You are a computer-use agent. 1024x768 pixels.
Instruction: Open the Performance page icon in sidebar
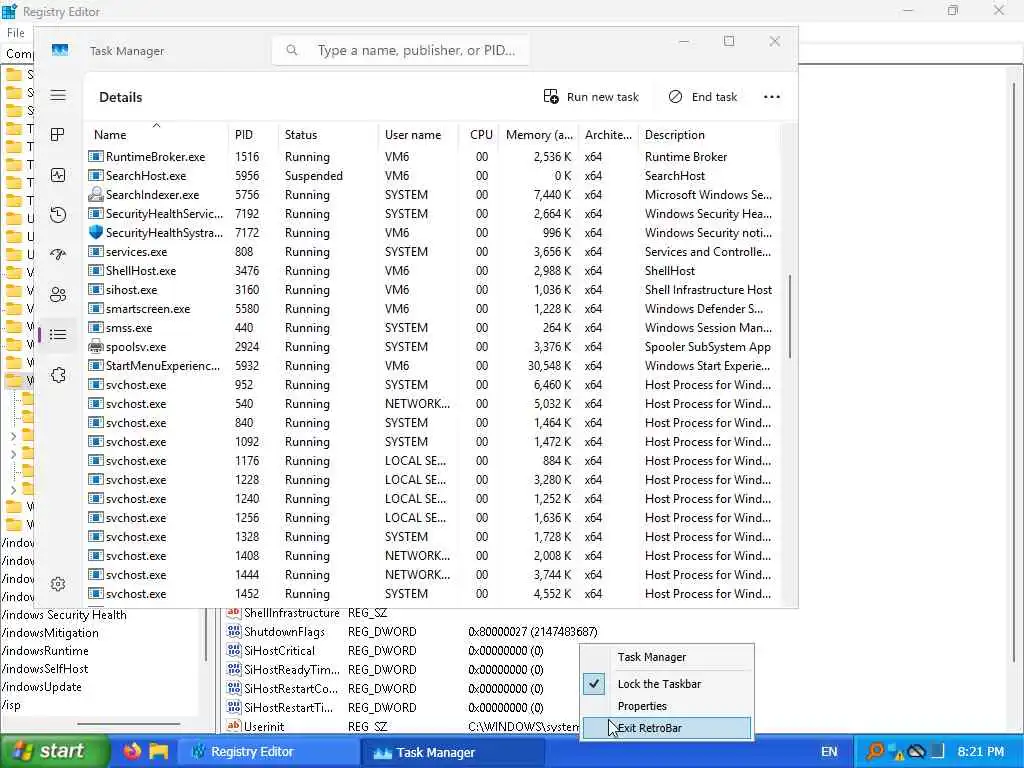point(58,175)
